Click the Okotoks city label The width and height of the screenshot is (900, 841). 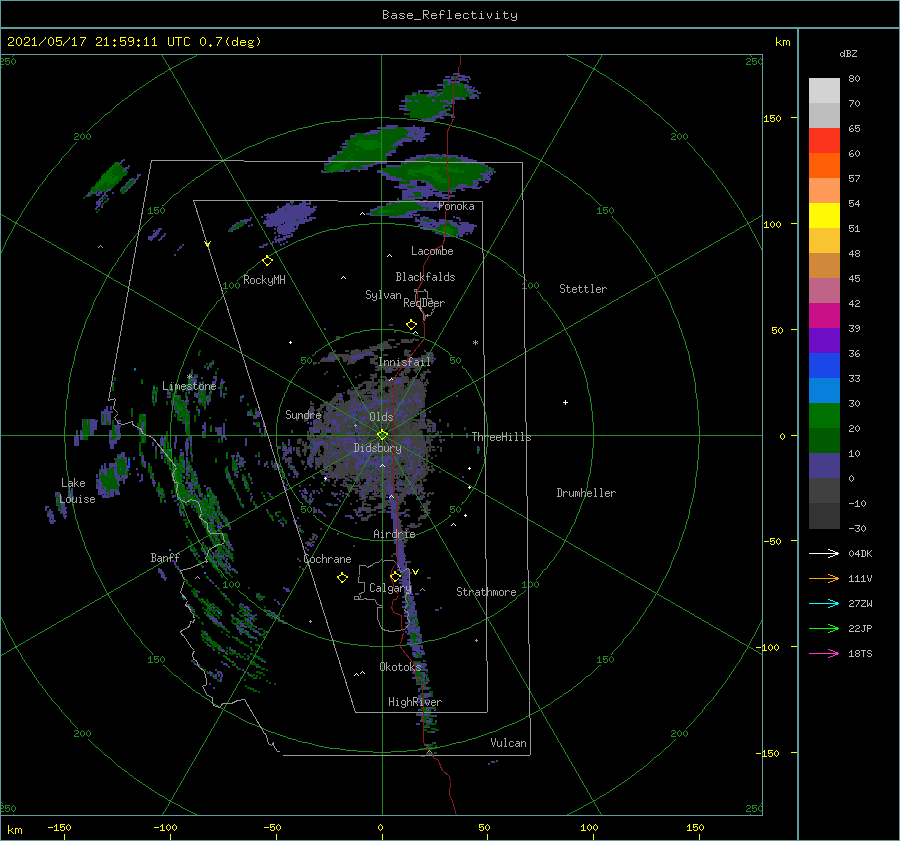tap(400, 667)
